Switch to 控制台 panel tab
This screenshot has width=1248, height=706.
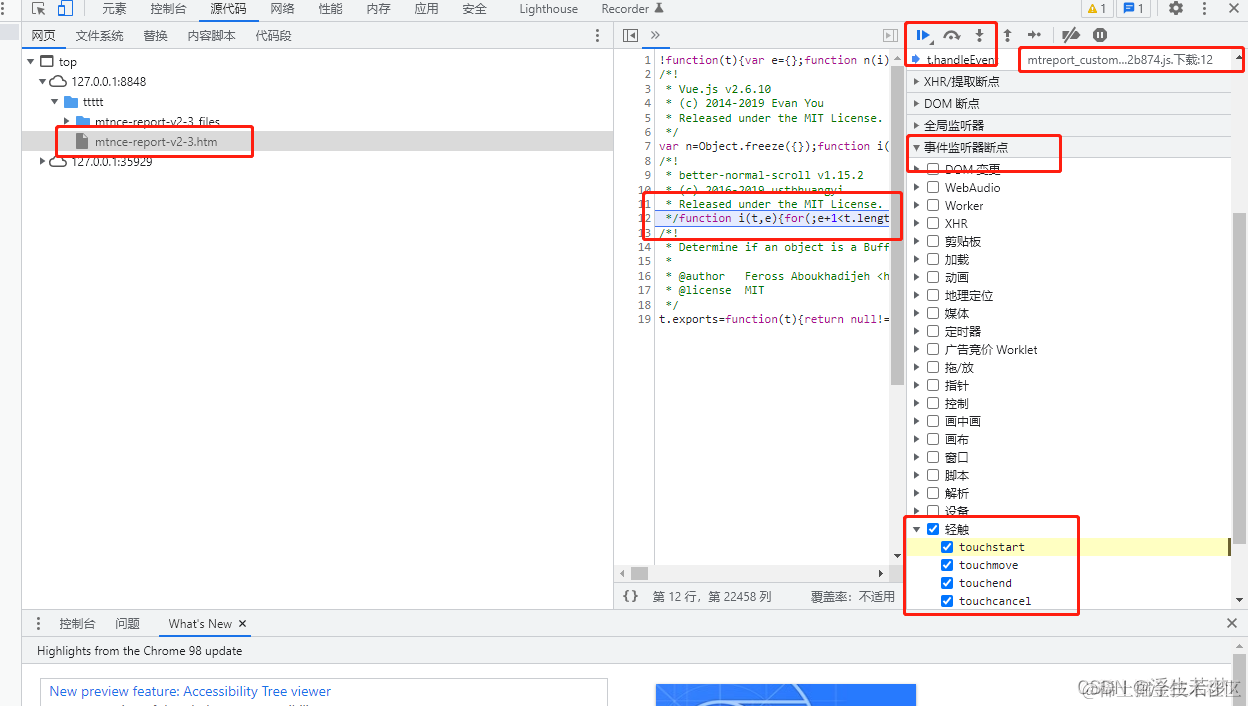168,9
